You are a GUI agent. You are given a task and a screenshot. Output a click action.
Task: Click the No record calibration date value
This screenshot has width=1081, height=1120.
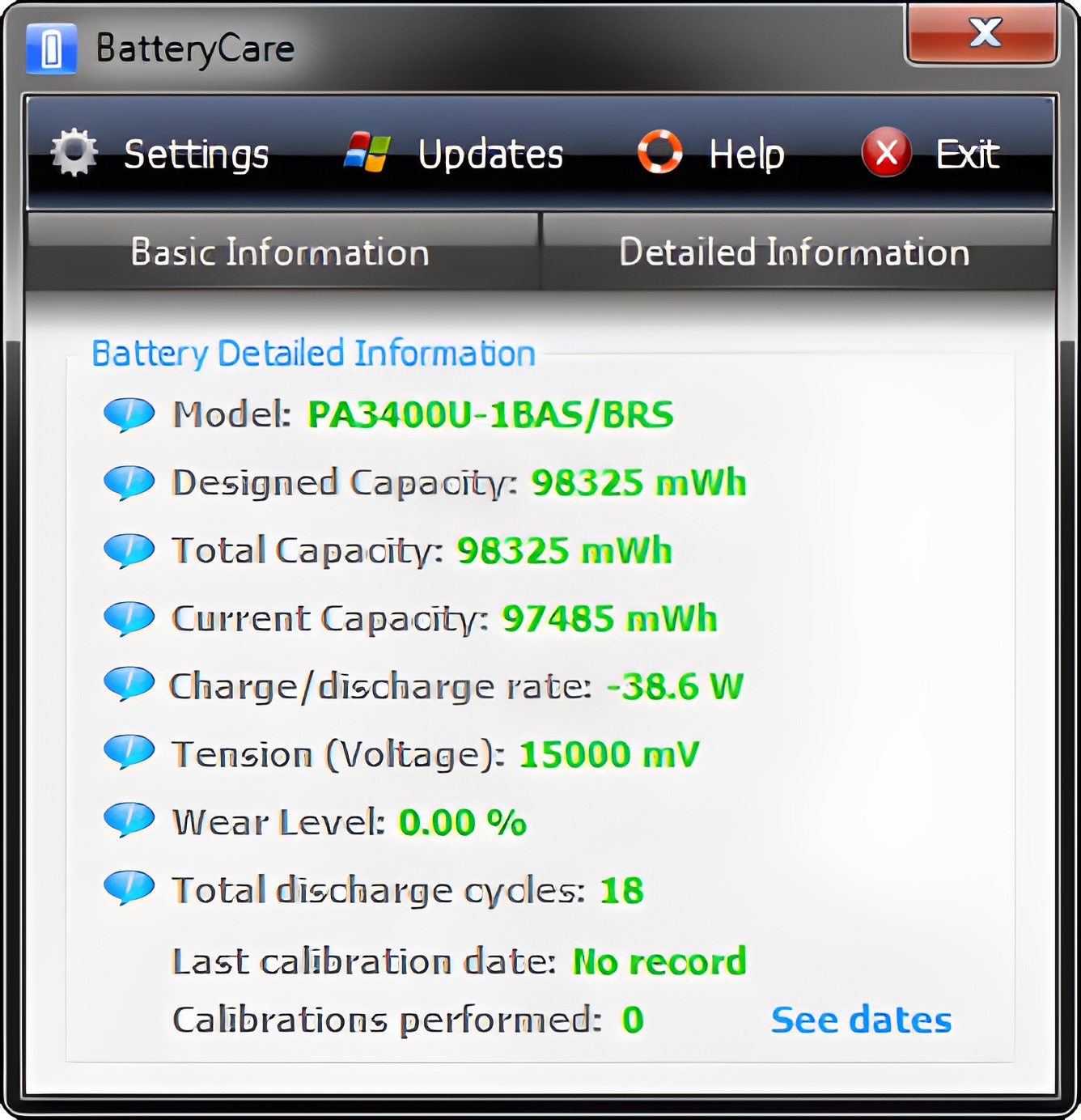point(659,961)
